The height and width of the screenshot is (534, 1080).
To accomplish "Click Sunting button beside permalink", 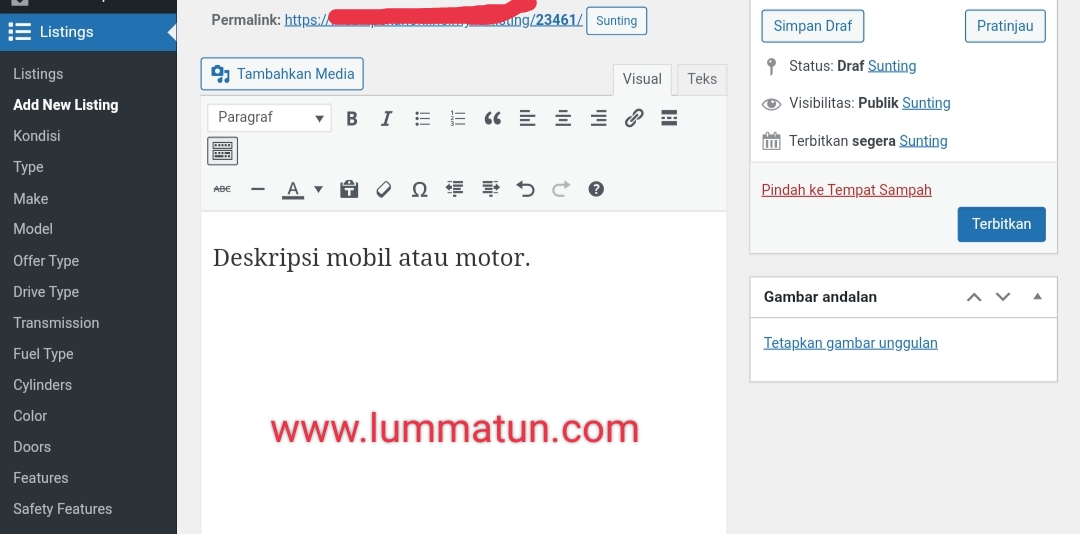I will coord(616,21).
